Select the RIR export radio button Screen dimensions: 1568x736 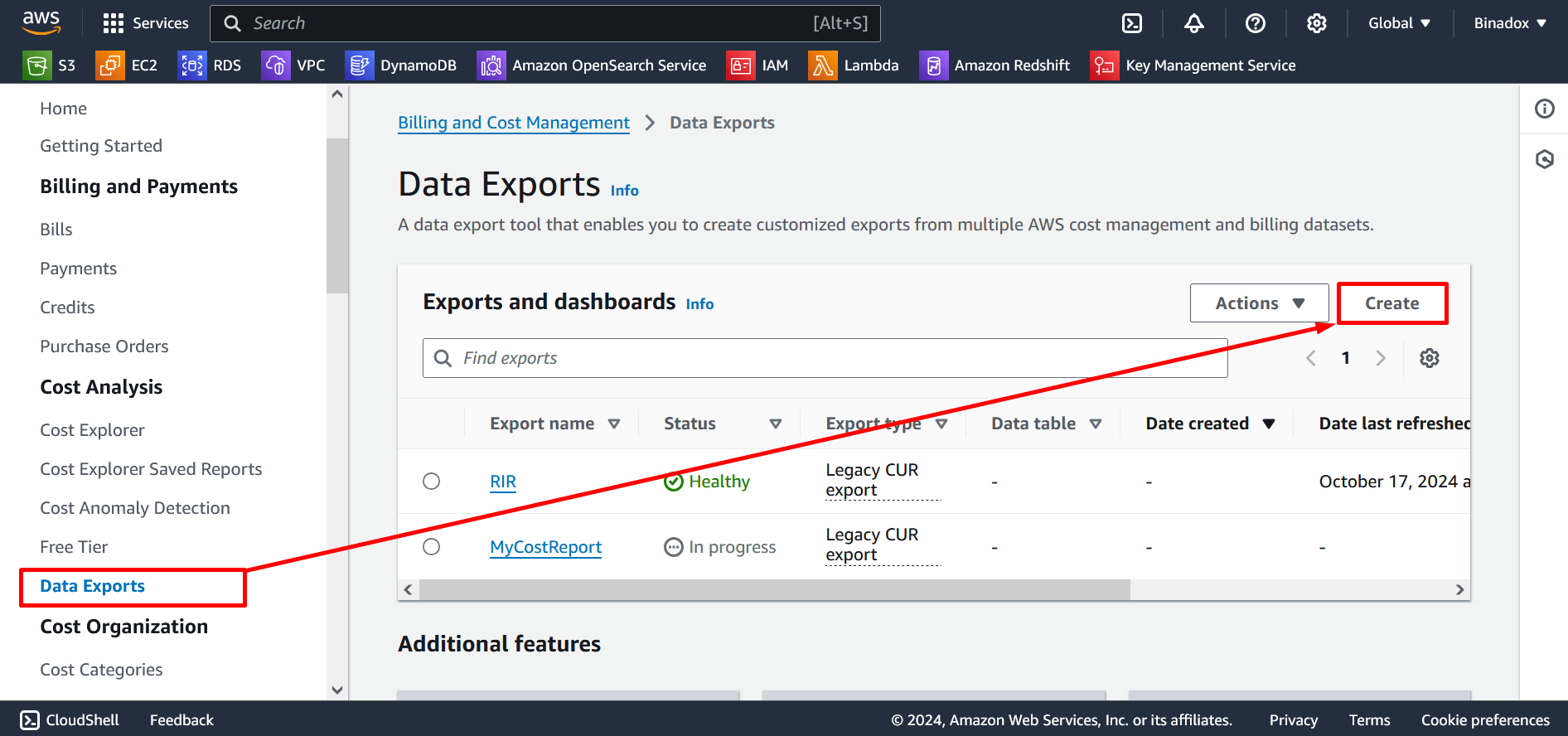(x=431, y=481)
